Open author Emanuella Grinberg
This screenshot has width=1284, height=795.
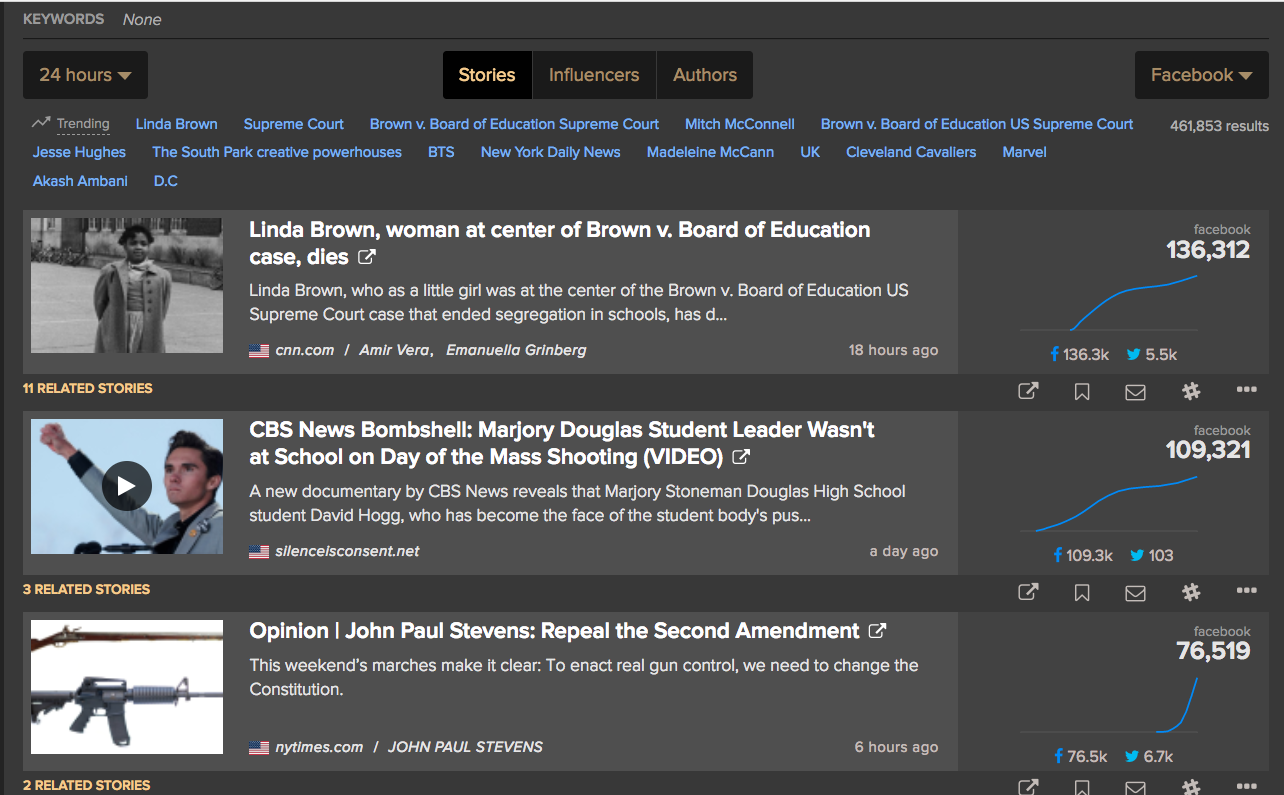point(516,350)
